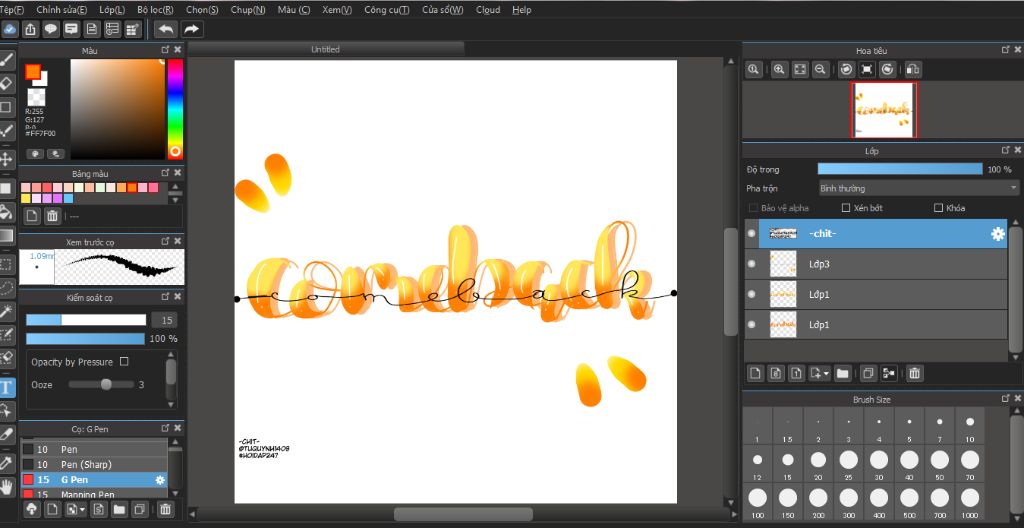
Task: Click the Độ trong layer opacity slider
Action: 900,169
